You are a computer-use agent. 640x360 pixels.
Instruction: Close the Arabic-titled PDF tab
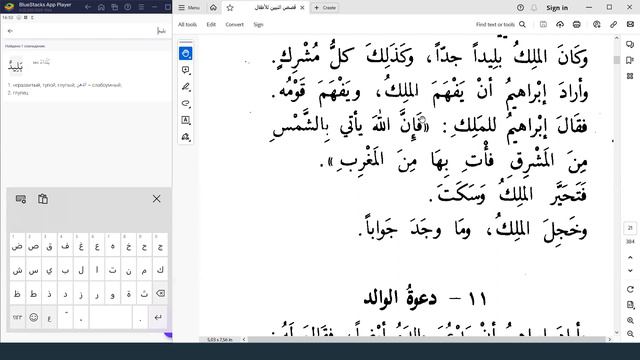pos(302,8)
